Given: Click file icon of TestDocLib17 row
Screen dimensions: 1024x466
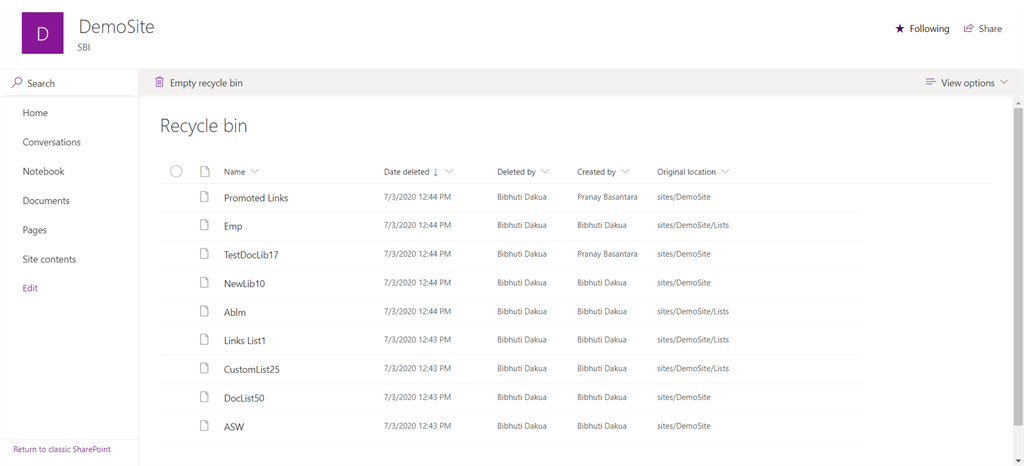Looking at the screenshot, I should click(204, 254).
